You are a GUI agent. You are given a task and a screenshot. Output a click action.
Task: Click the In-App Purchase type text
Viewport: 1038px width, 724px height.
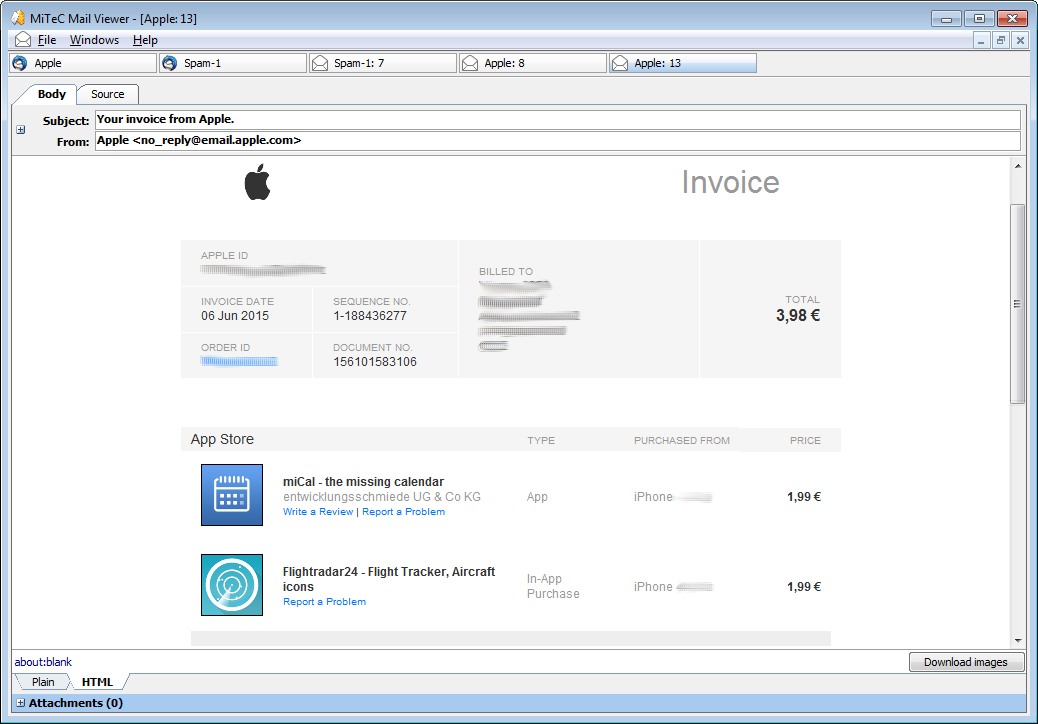[x=553, y=586]
